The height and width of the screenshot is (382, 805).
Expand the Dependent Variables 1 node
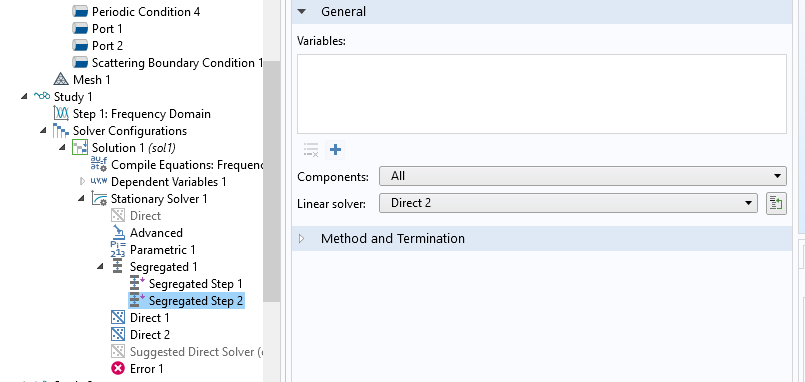[x=83, y=182]
